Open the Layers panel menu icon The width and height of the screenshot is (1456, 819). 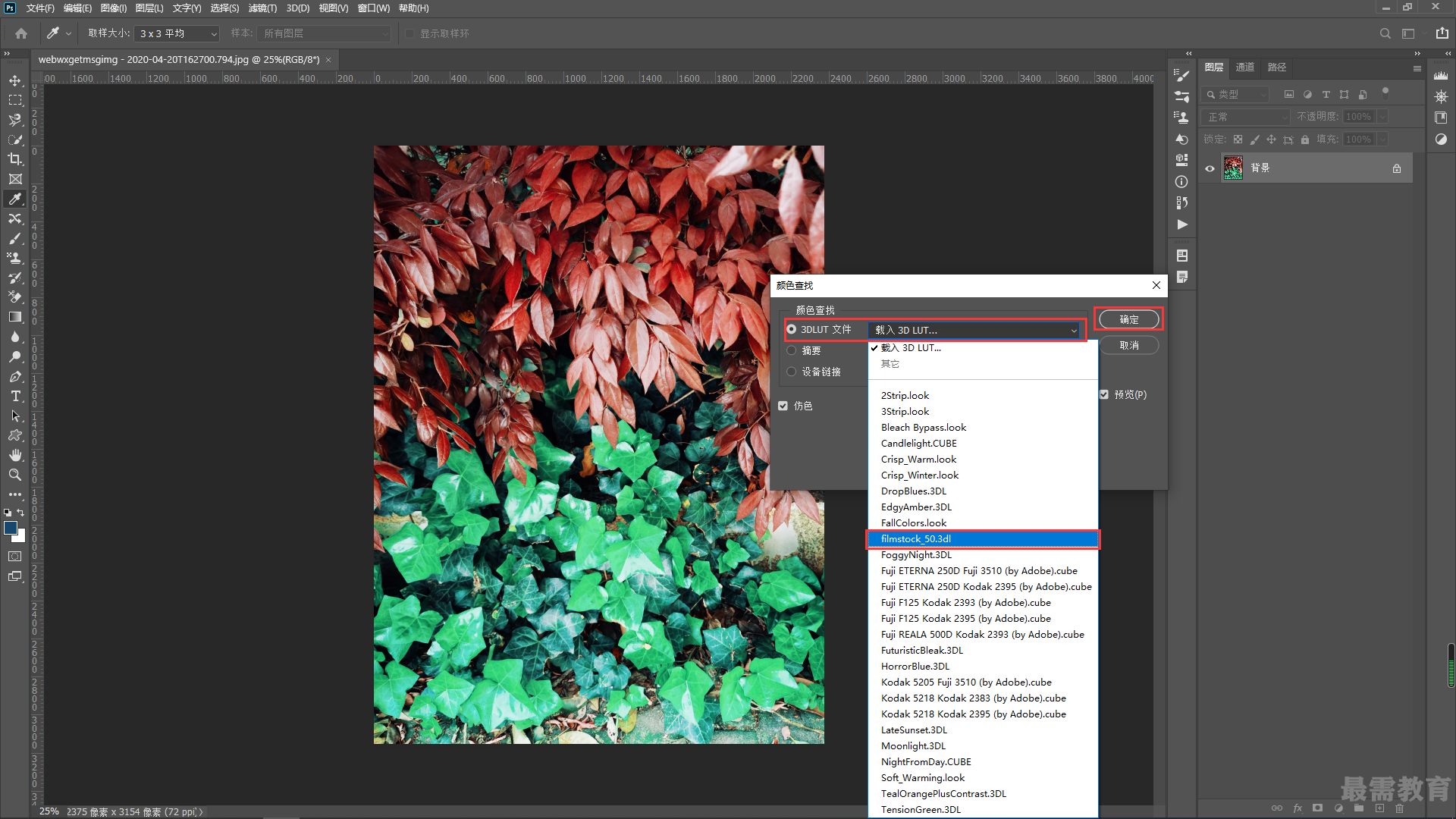tap(1417, 68)
